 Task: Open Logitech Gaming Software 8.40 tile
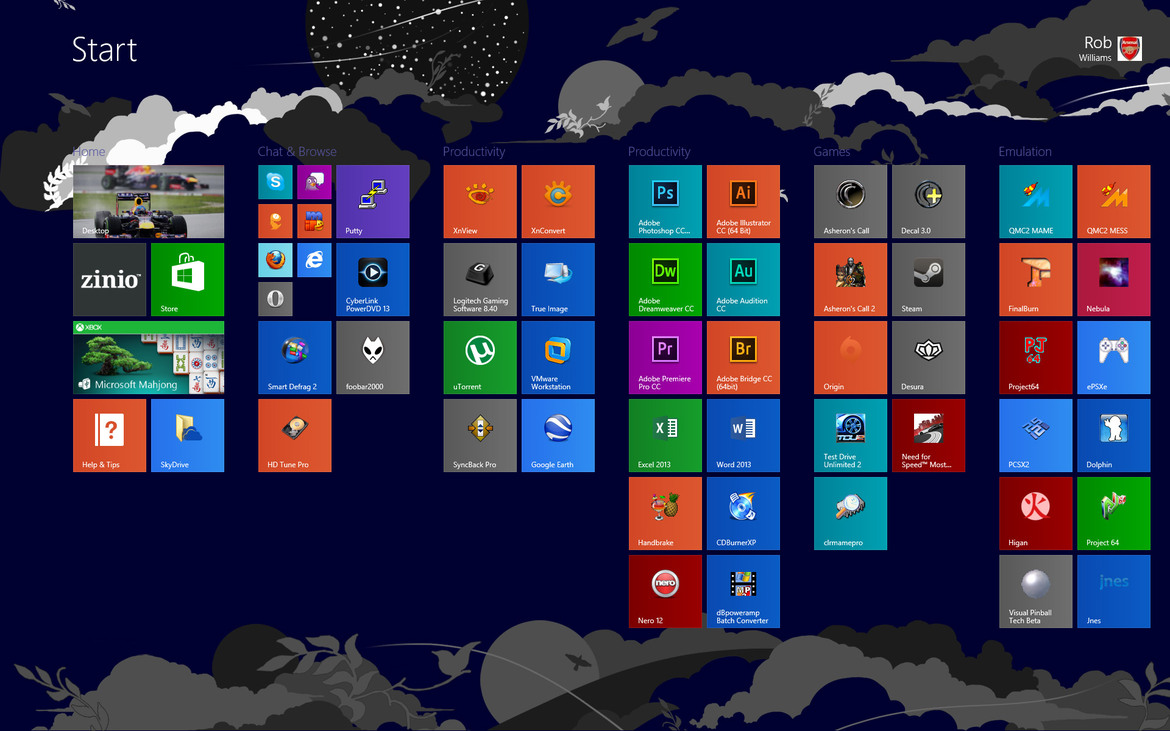(x=480, y=280)
